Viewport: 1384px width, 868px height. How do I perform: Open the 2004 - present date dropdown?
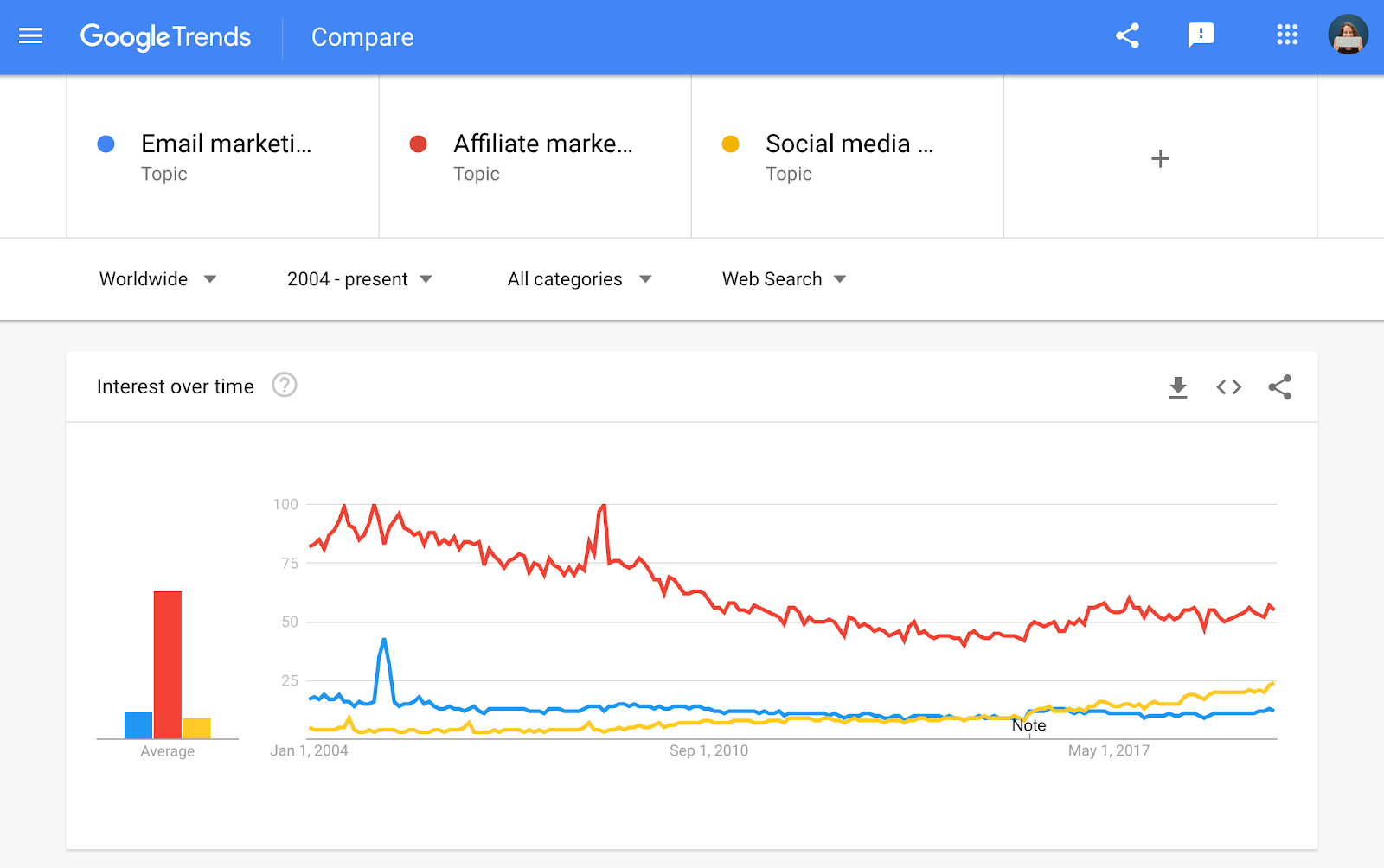(359, 279)
